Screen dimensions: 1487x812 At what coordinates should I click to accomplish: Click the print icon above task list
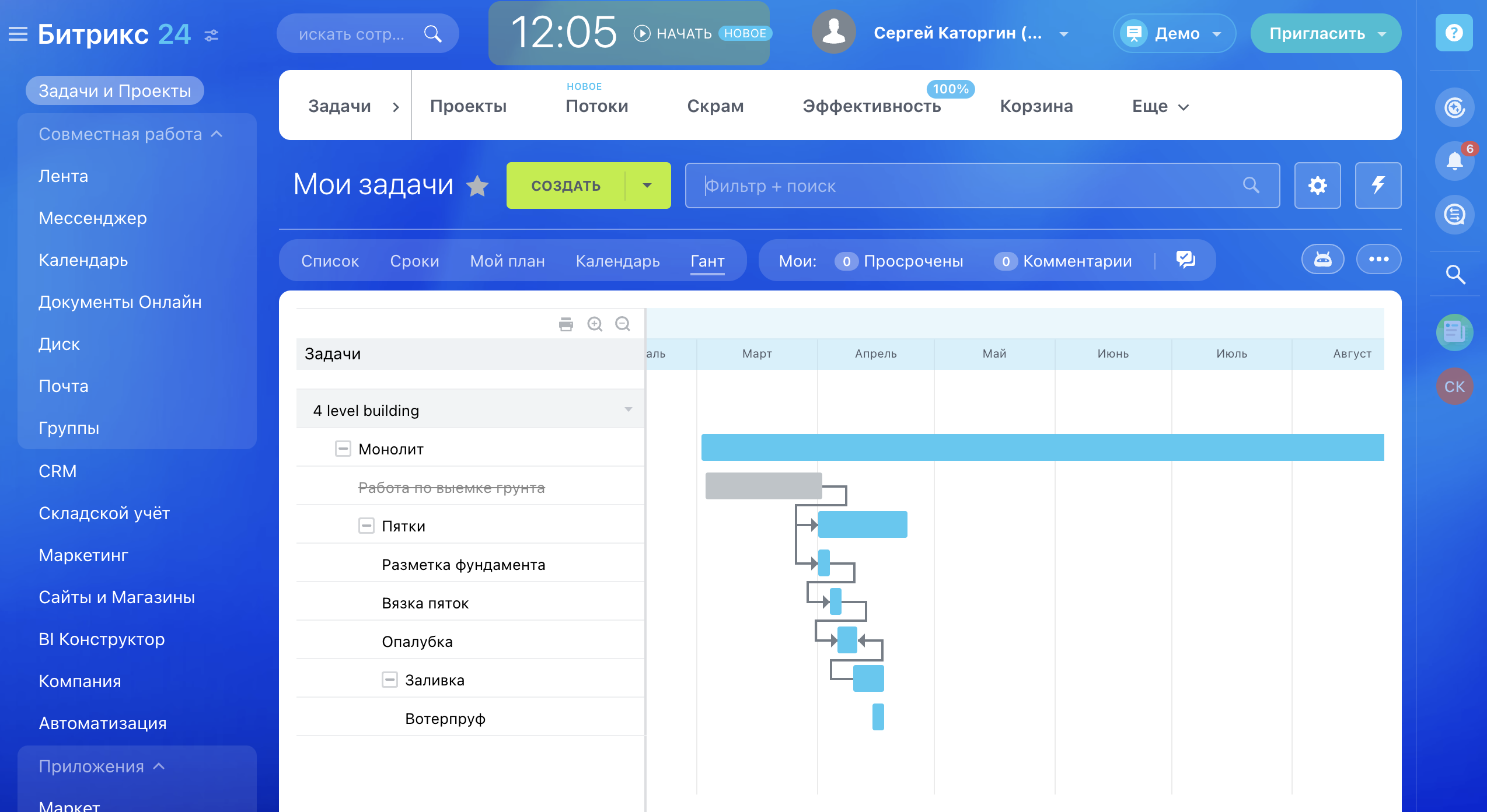click(x=566, y=324)
